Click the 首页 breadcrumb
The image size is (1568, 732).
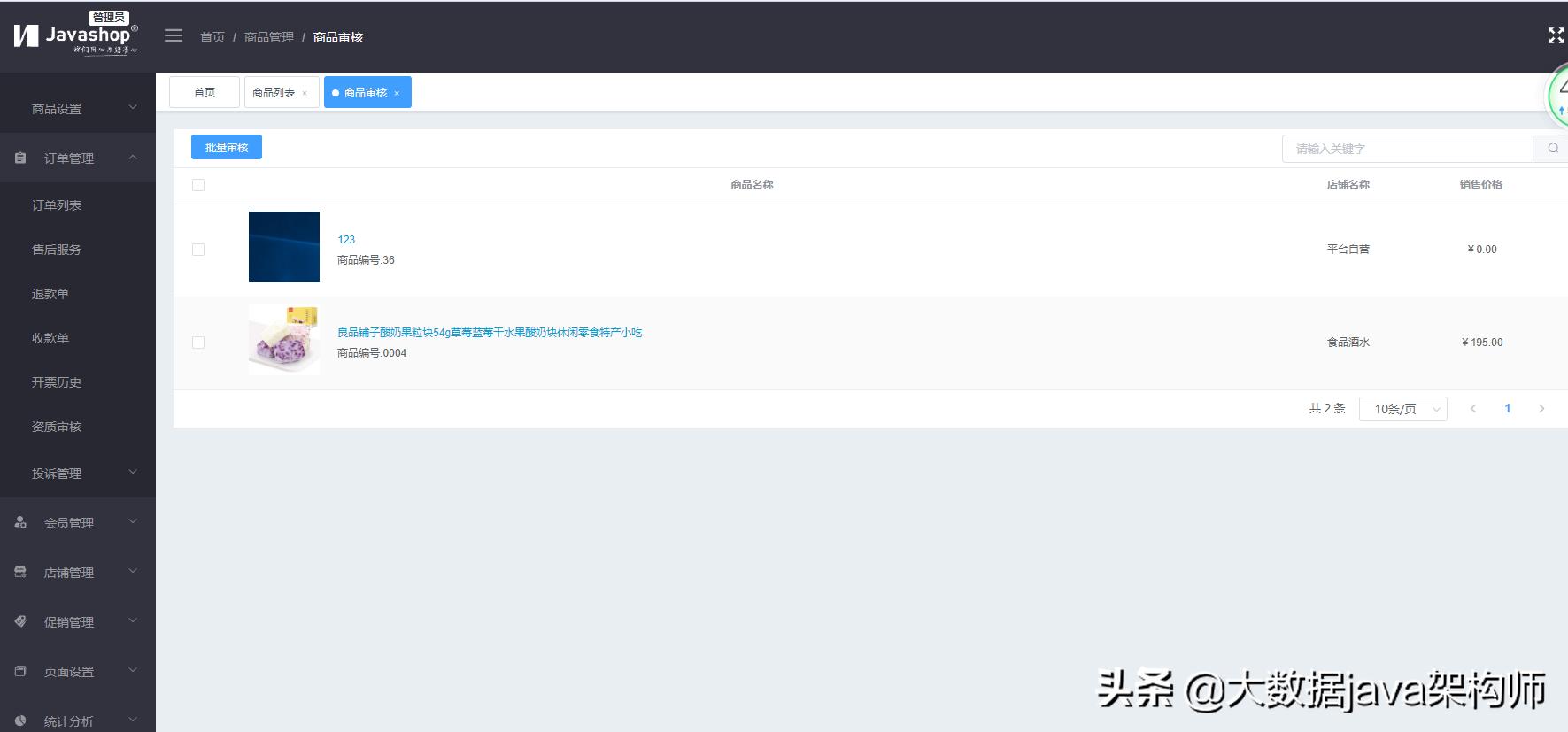coord(212,36)
